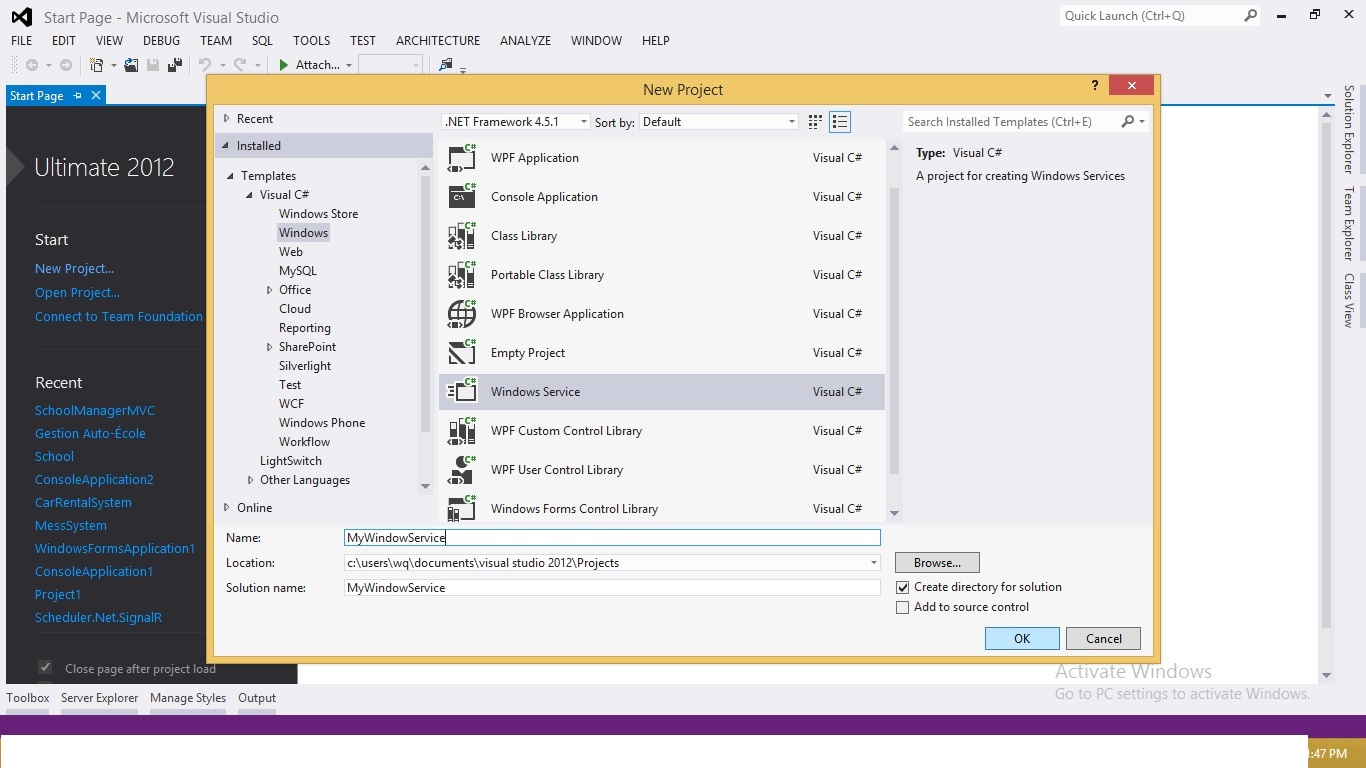Image resolution: width=1366 pixels, height=768 pixels.
Task: Click the Open File toolbar icon
Action: pyautogui.click(x=131, y=65)
